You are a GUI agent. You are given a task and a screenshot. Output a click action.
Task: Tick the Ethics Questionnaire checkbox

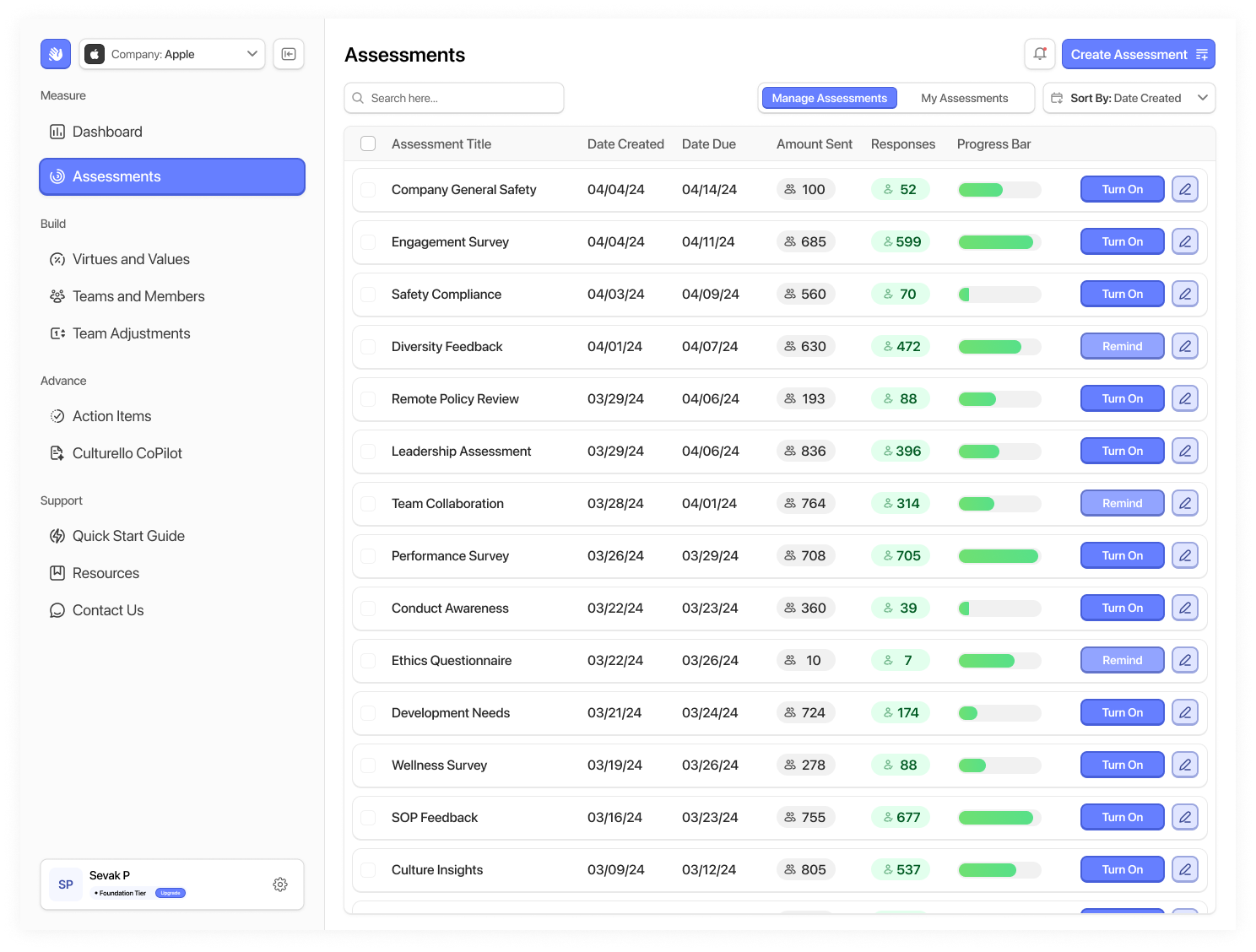(x=368, y=660)
